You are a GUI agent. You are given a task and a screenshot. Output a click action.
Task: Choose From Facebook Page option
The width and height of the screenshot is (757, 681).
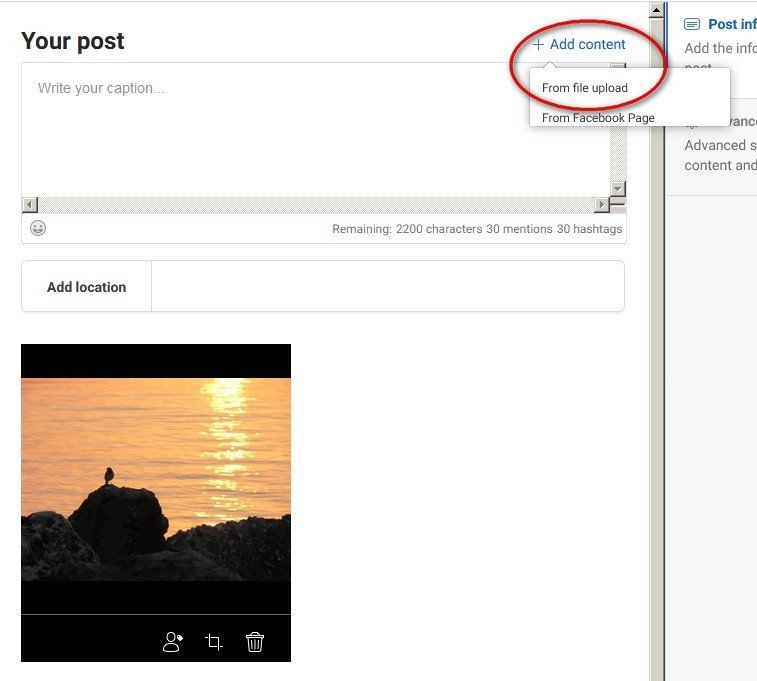[x=598, y=118]
